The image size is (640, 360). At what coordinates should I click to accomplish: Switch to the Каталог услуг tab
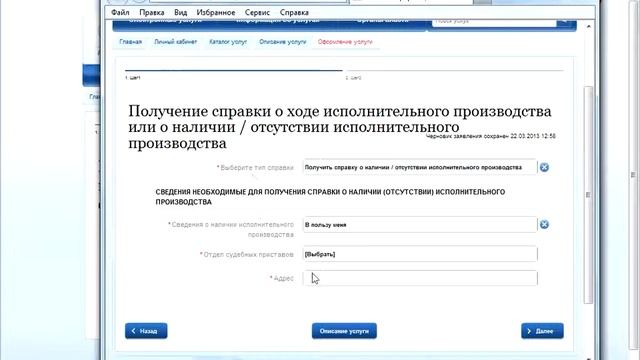[228, 42]
